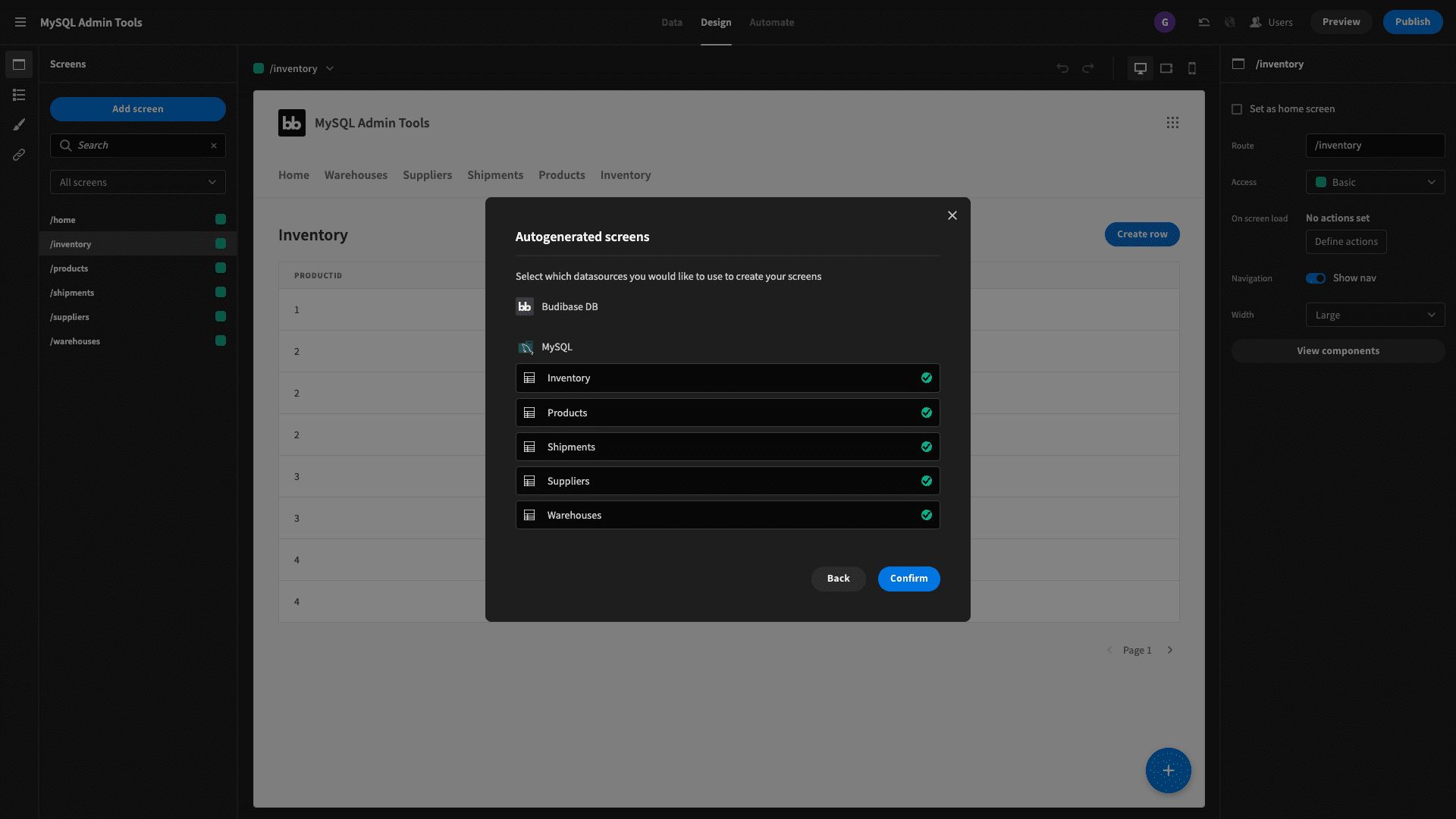
Task: Toggle the Show nav navigation switch
Action: click(x=1315, y=278)
